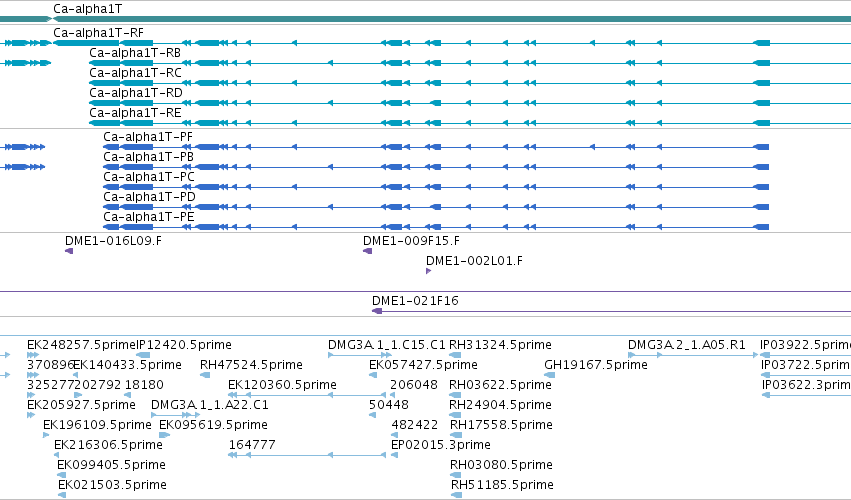851x500 pixels.
Task: Select the 370896 feature label
Action: pyautogui.click(x=50, y=365)
